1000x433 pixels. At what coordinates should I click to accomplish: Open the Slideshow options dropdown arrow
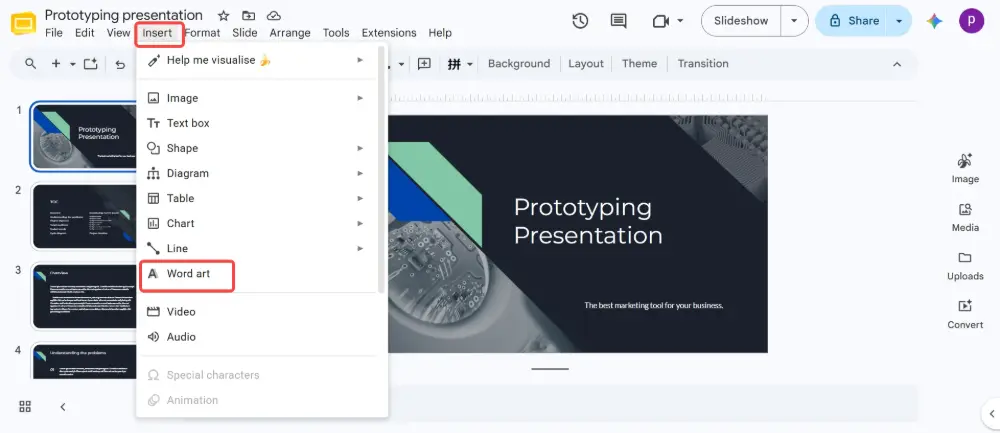pyautogui.click(x=794, y=21)
